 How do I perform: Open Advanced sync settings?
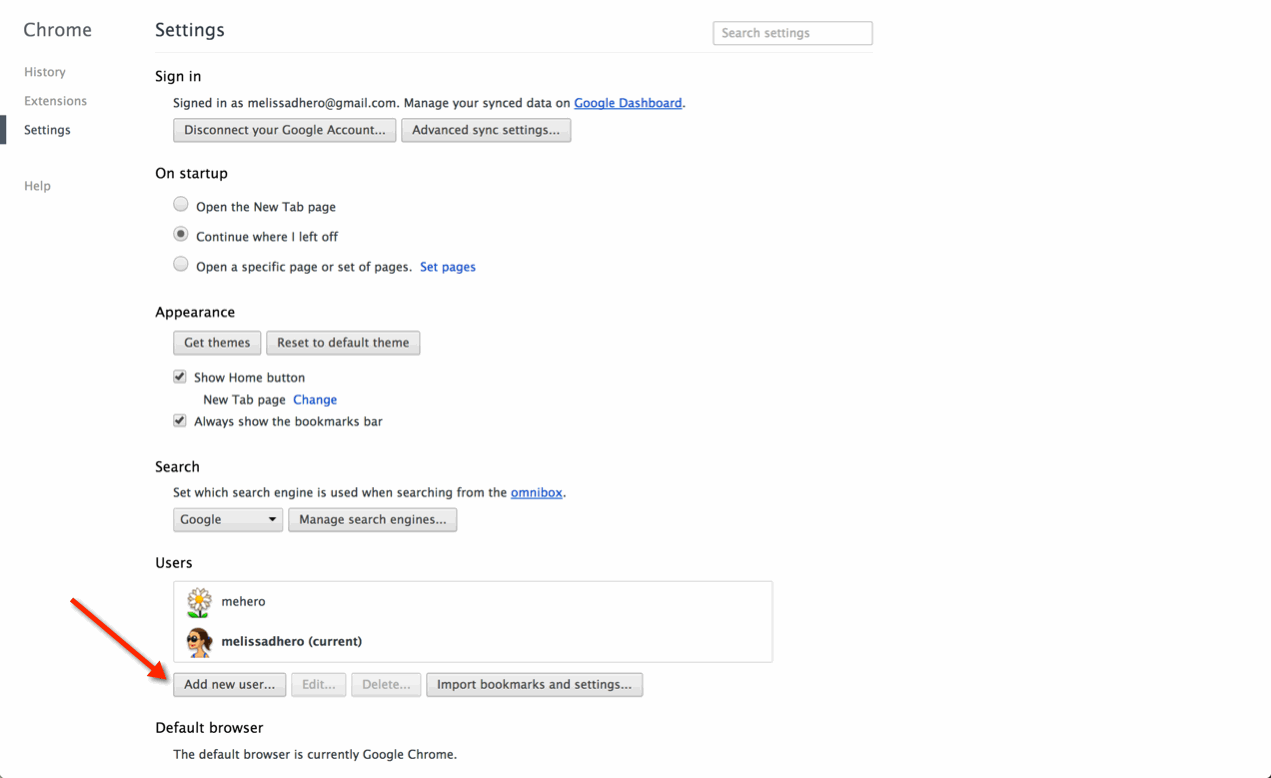pyautogui.click(x=486, y=130)
